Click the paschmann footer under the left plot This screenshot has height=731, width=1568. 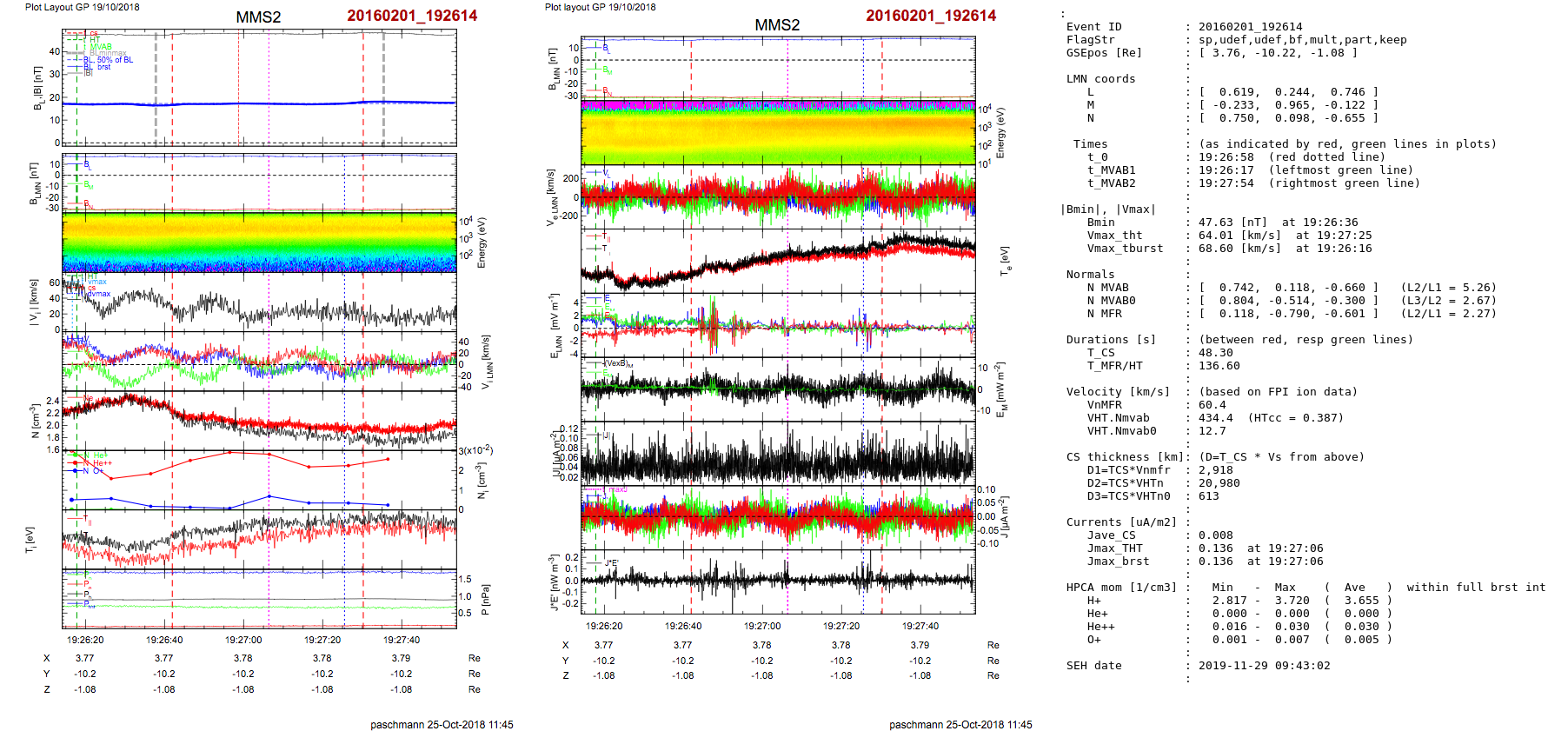(x=442, y=724)
